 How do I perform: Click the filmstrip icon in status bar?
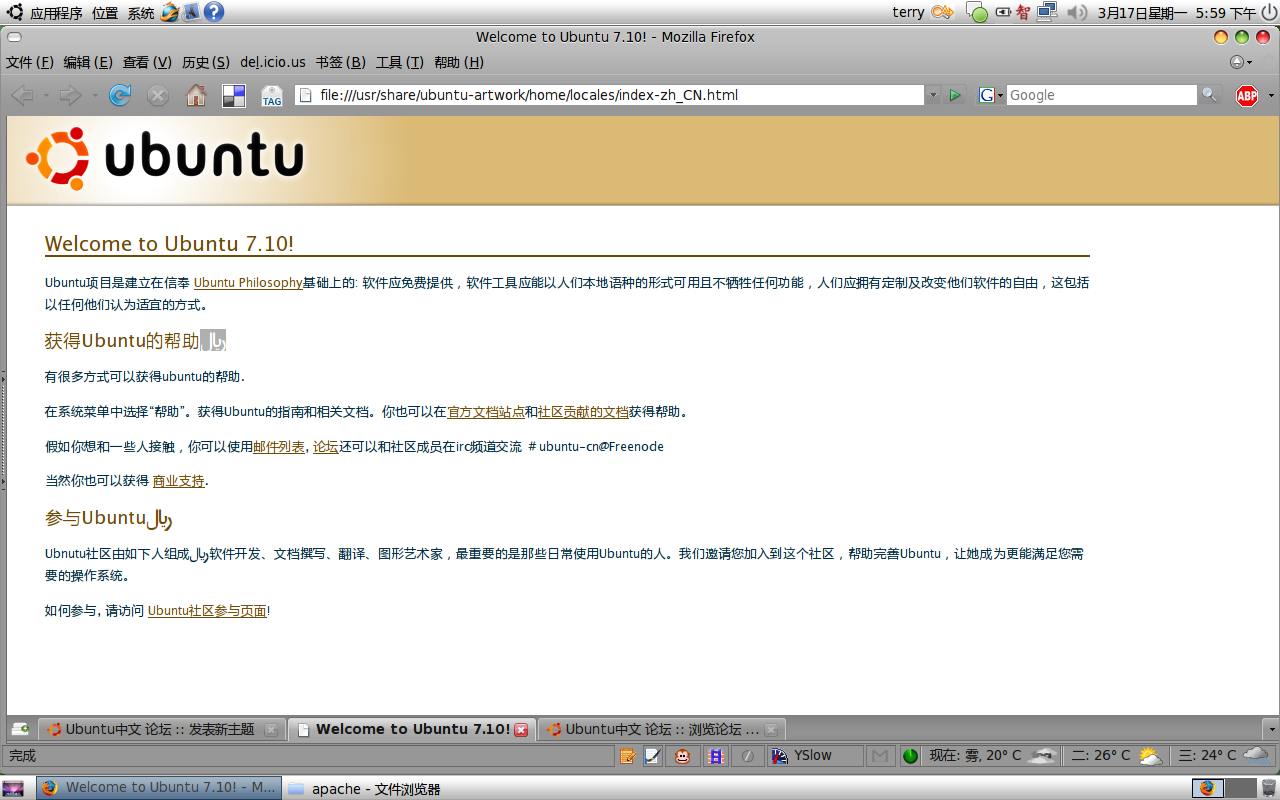(x=715, y=756)
